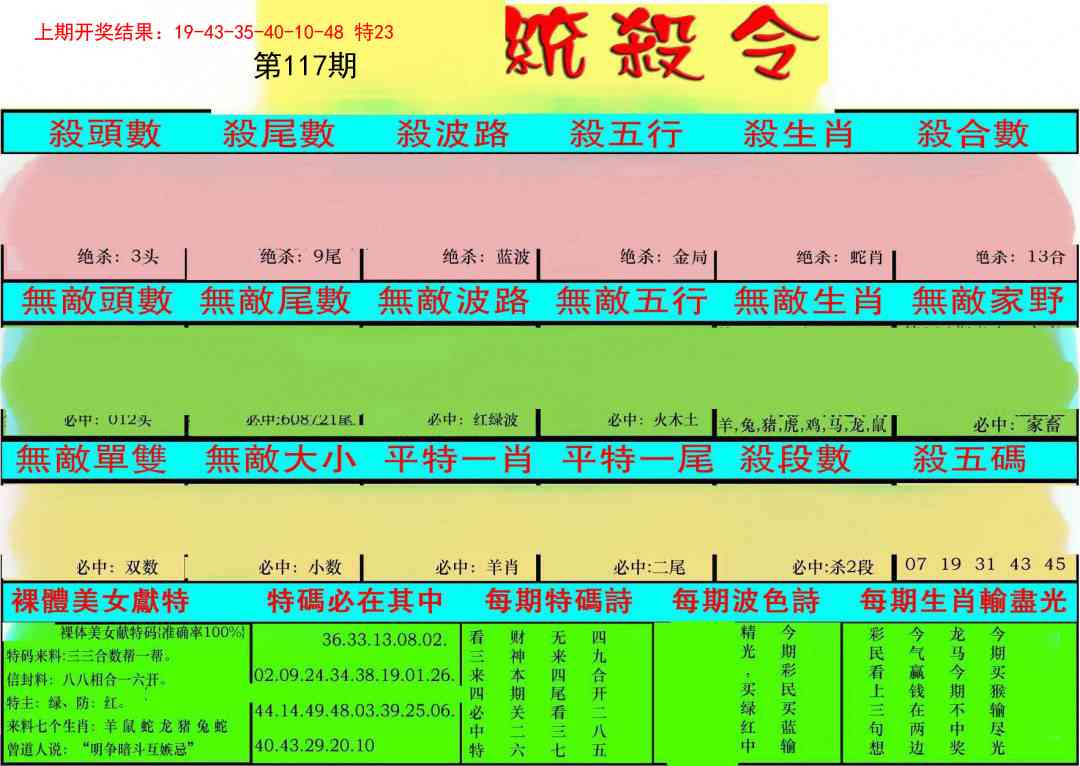Click numbers 07 19 31 43 45
The height and width of the screenshot is (766, 1080).
click(985, 564)
